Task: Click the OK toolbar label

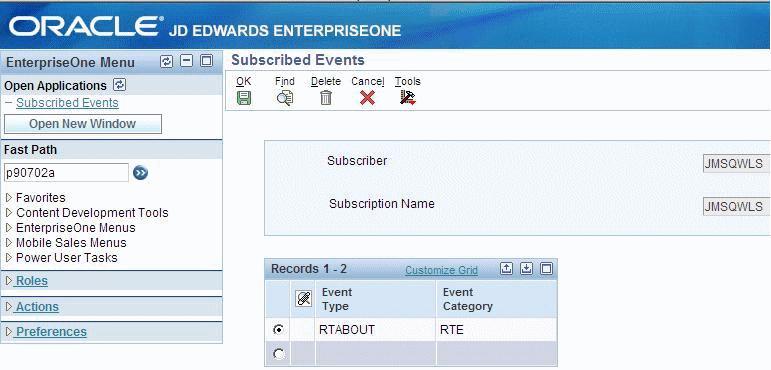Action: pos(243,81)
